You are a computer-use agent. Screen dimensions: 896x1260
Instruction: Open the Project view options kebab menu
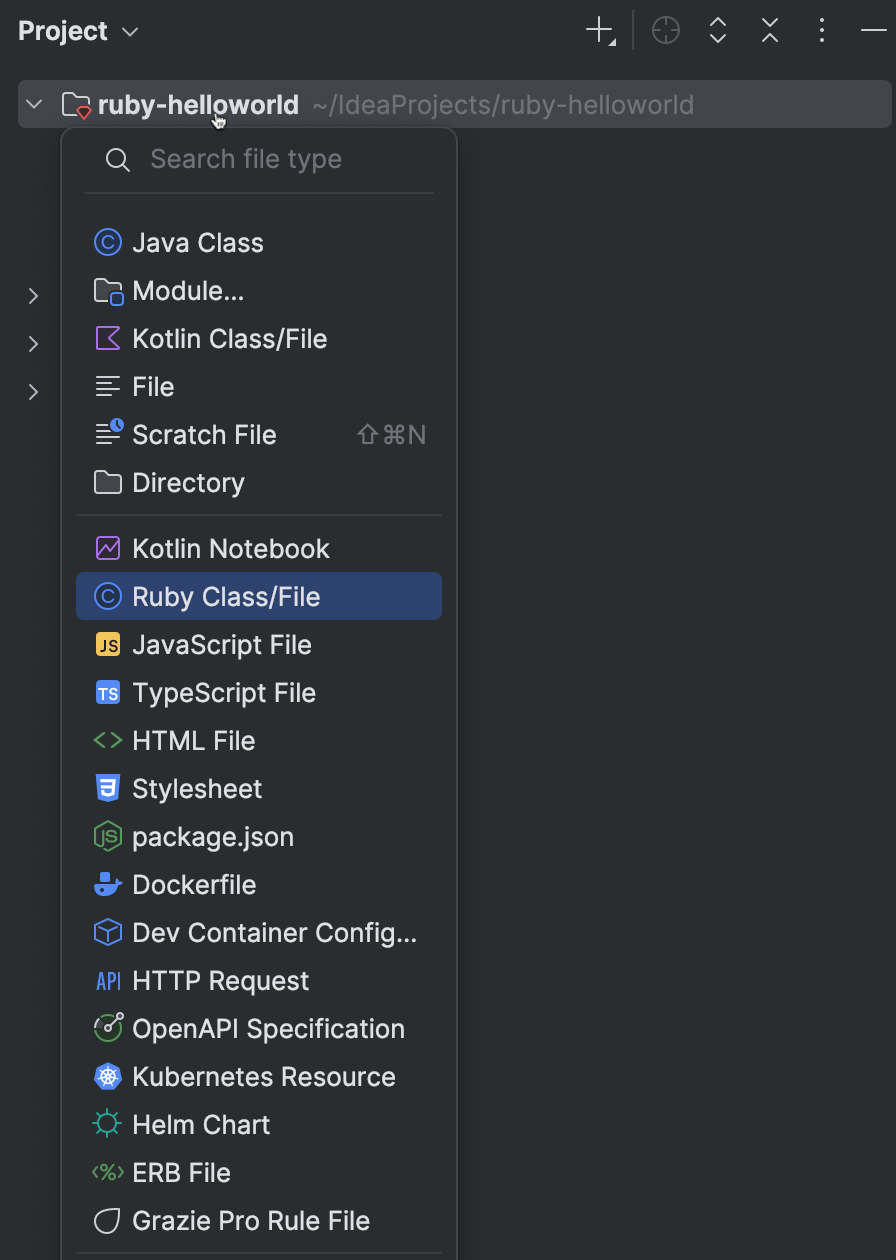pos(821,30)
